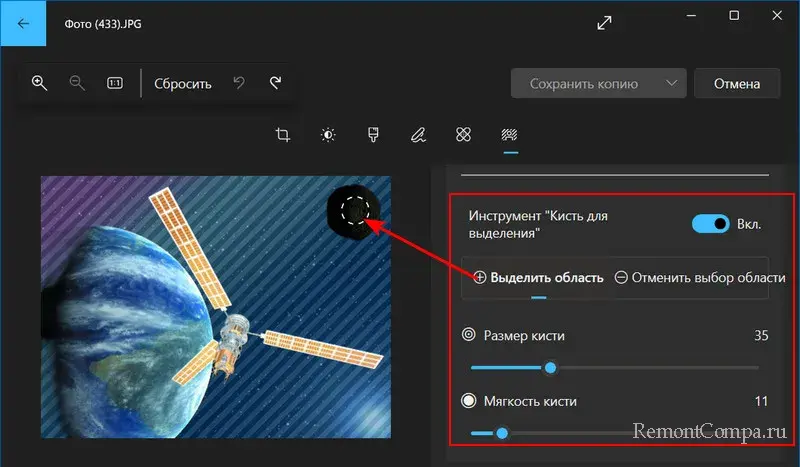Open the filter brush tool

click(x=373, y=135)
